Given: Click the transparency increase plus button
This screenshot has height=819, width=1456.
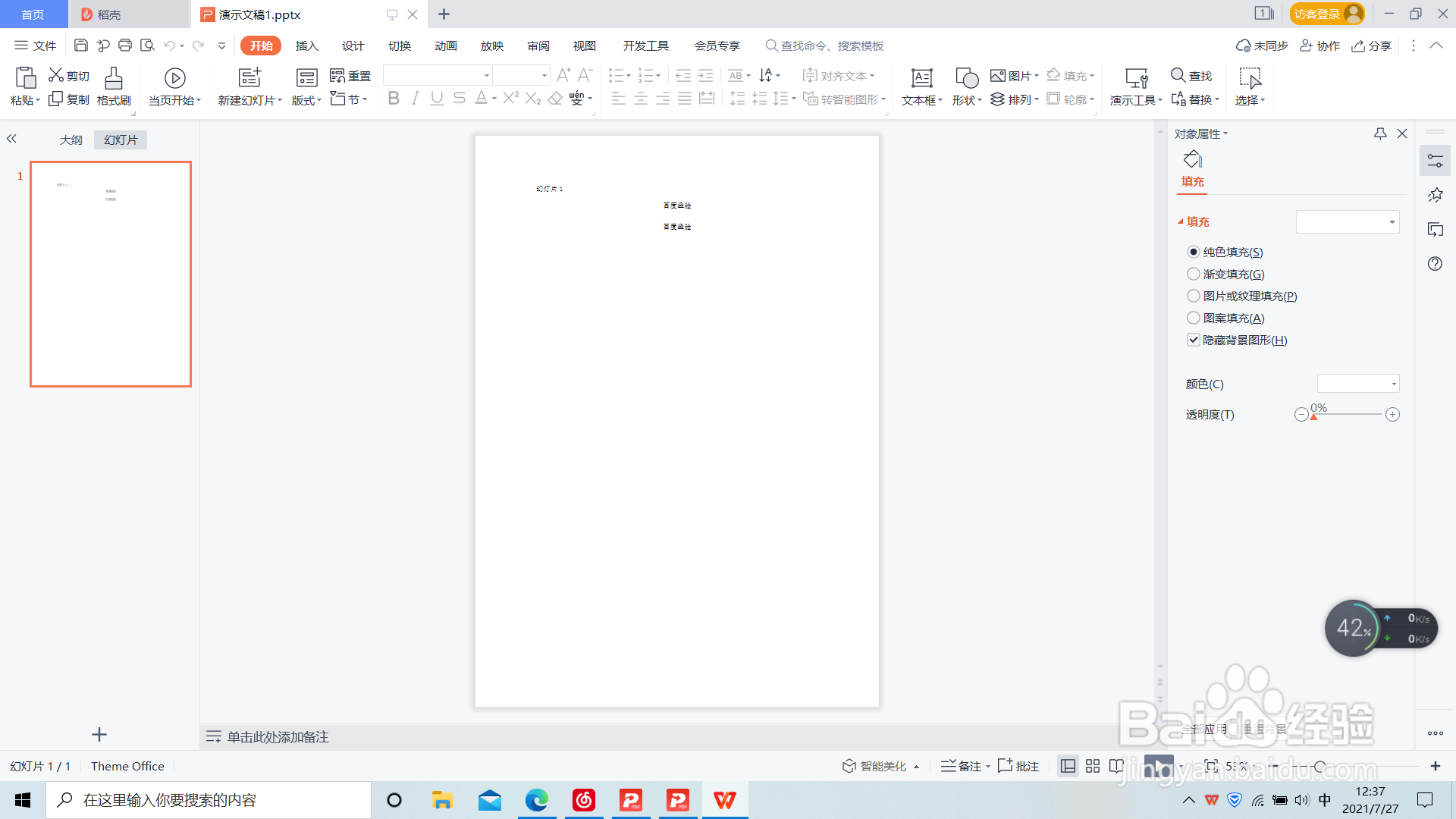Looking at the screenshot, I should coord(1392,414).
